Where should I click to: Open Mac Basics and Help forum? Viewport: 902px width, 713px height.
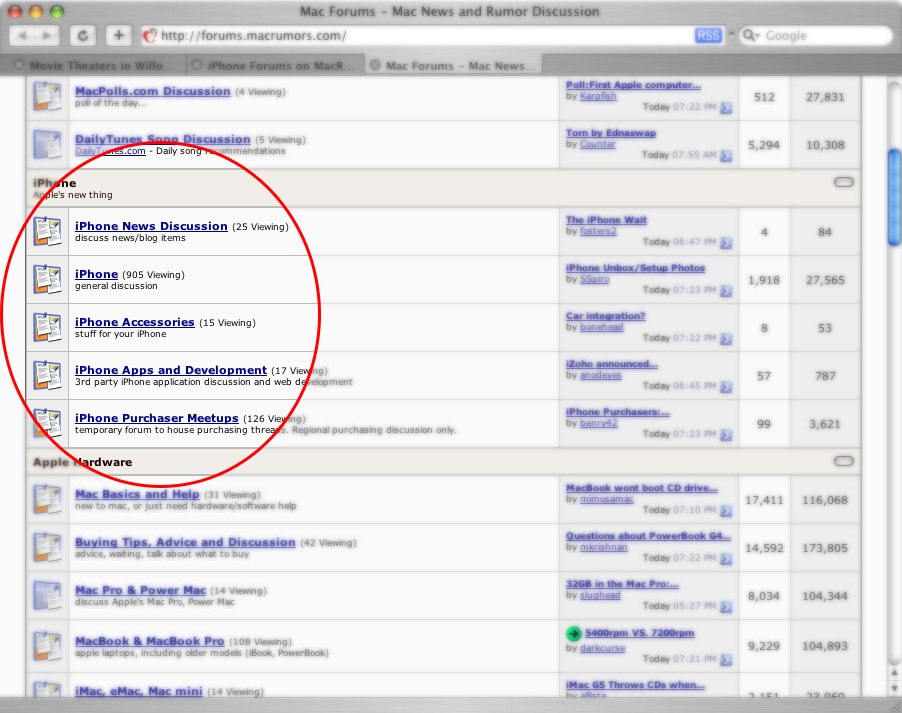(137, 494)
